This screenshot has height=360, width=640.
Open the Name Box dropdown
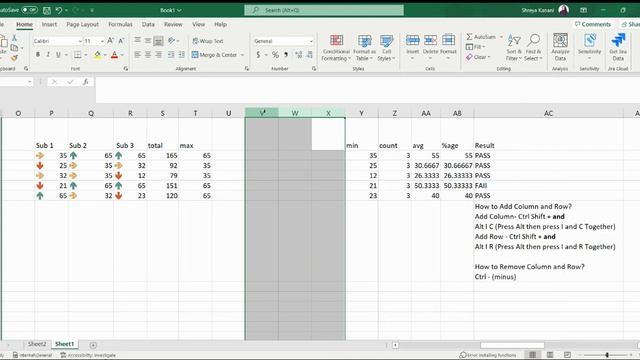tap(29, 82)
